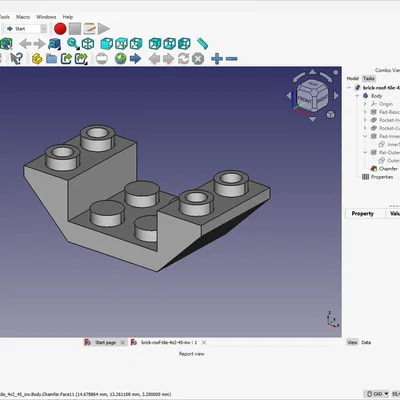Collapse the brick-roof-tile document tree node
The height and width of the screenshot is (400, 400).
coord(349,88)
